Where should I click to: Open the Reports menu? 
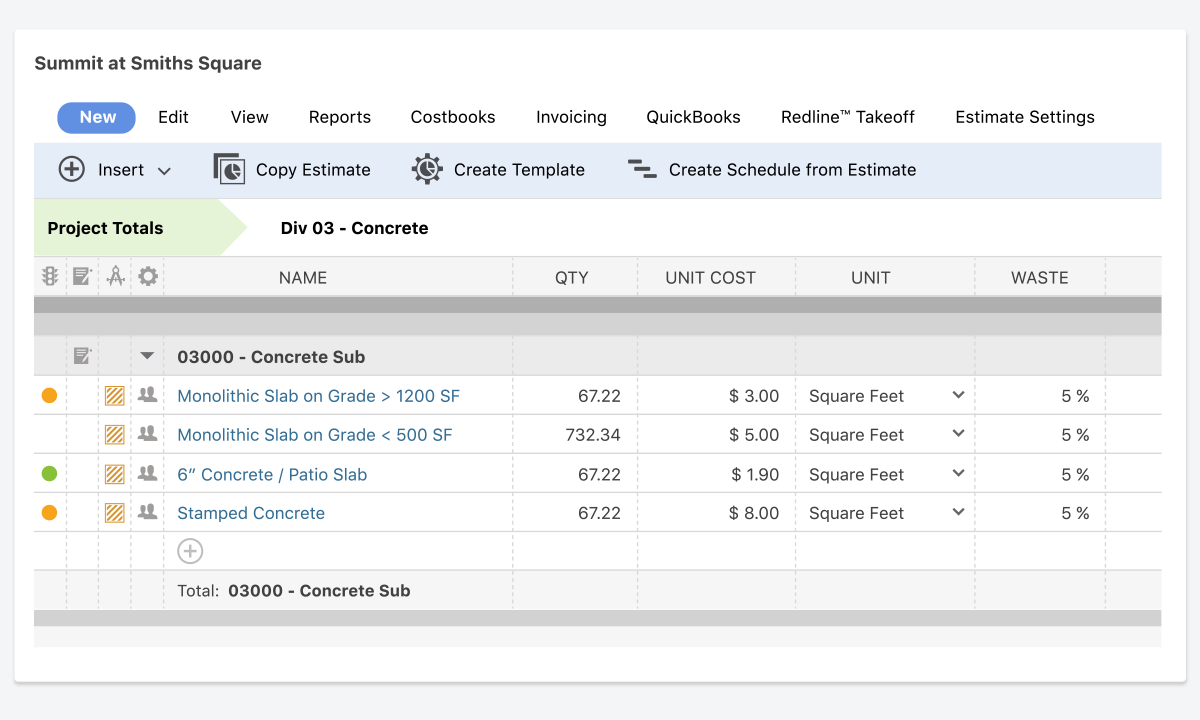click(340, 117)
